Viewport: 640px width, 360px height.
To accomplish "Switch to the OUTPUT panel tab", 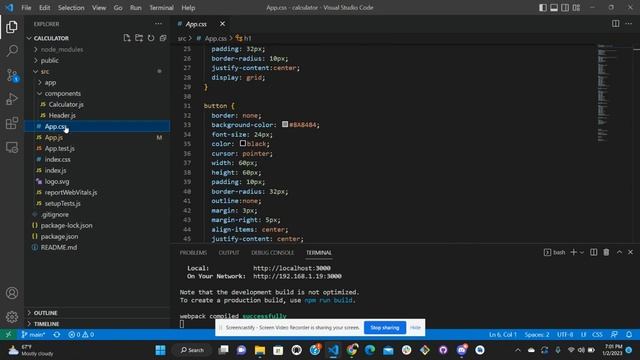I will point(229,253).
